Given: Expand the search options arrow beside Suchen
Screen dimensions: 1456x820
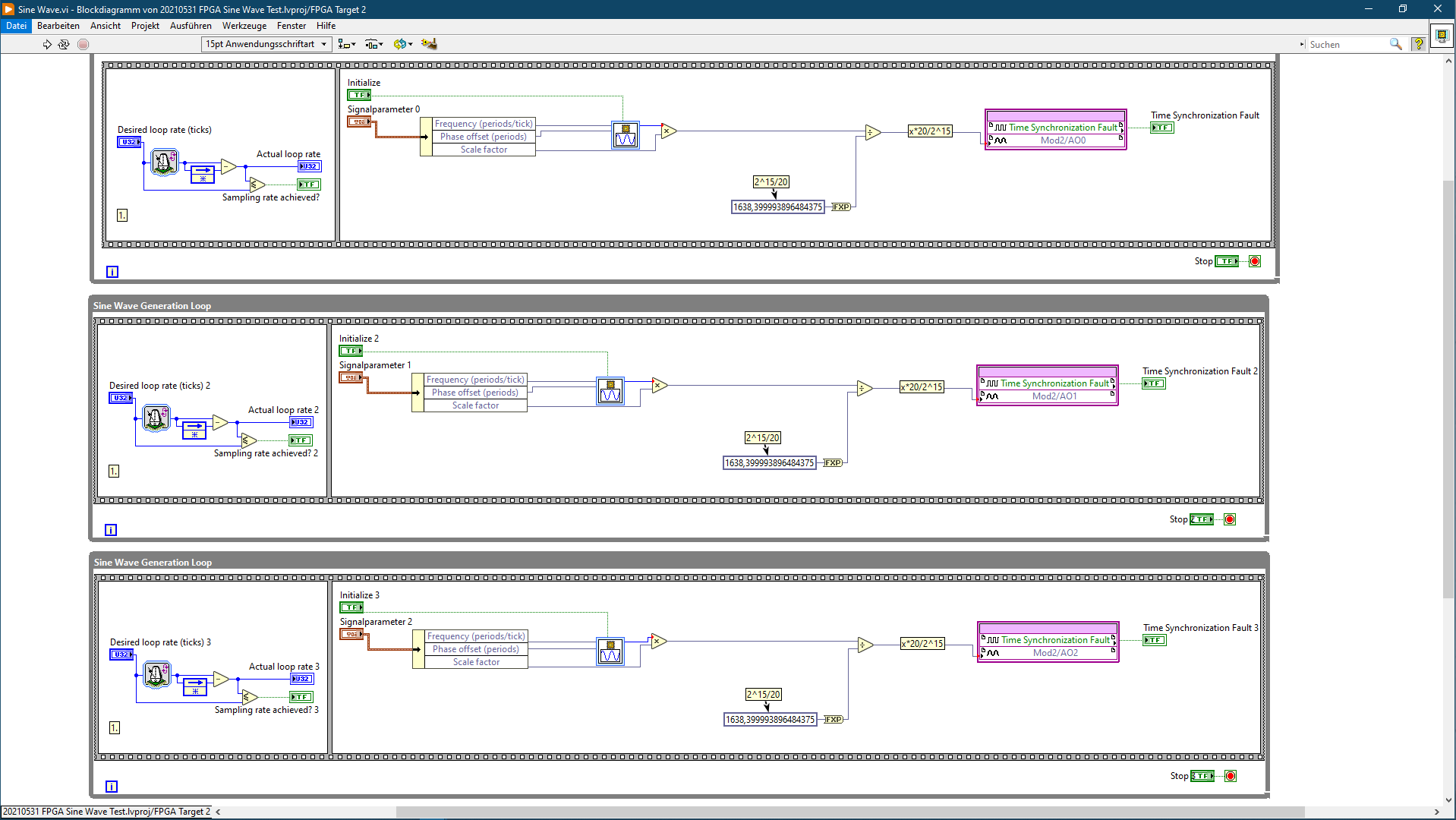Looking at the screenshot, I should click(1302, 45).
